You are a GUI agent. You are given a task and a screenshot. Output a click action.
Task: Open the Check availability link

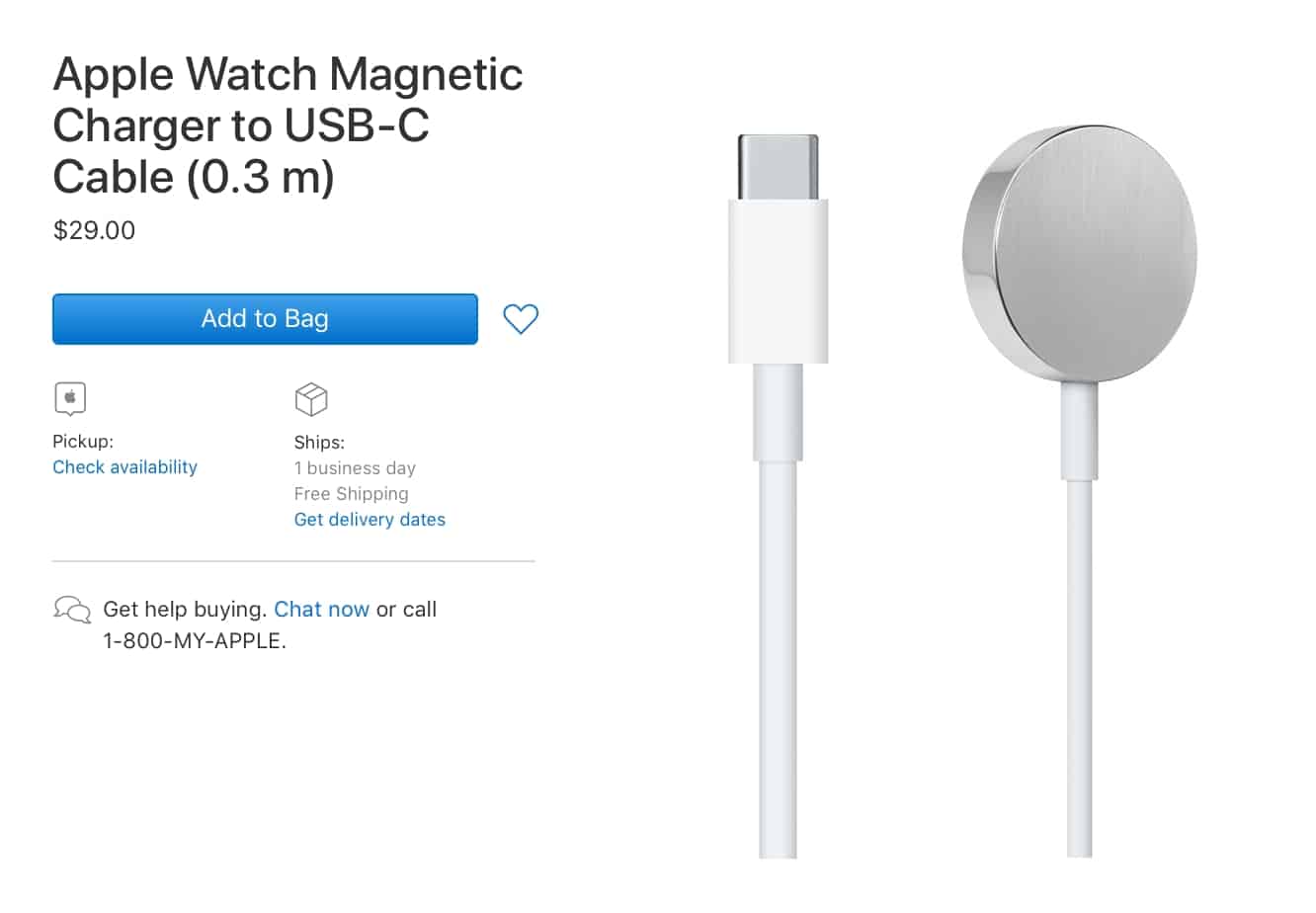coord(124,467)
